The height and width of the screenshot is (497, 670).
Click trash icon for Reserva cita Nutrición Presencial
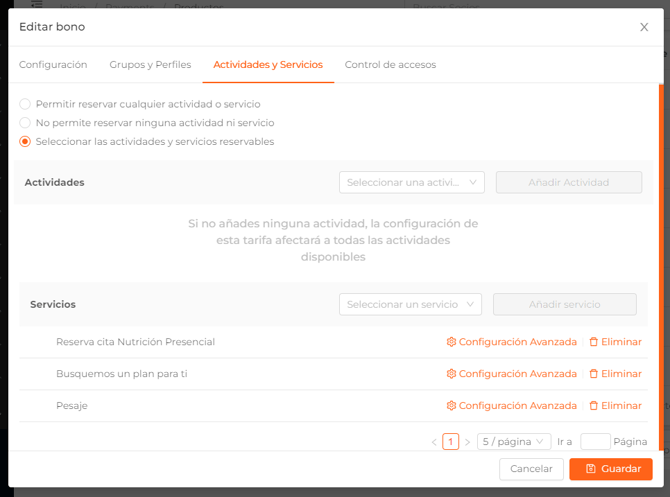pyautogui.click(x=593, y=342)
